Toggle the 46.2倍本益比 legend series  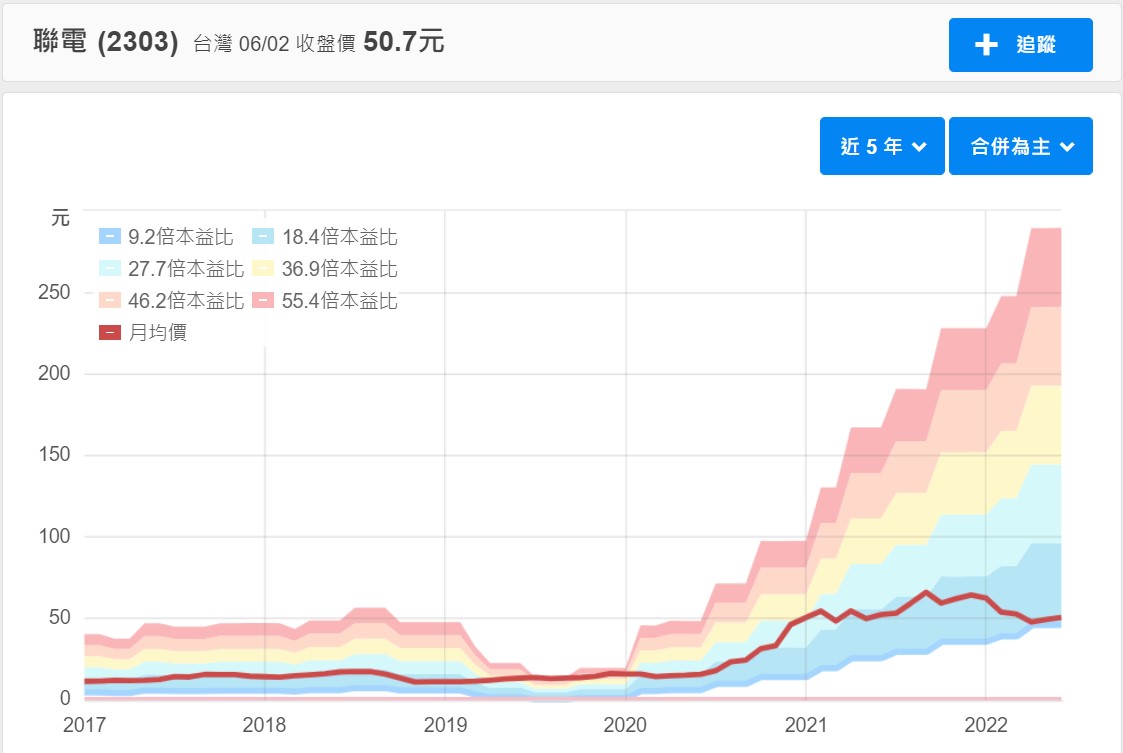tap(171, 301)
